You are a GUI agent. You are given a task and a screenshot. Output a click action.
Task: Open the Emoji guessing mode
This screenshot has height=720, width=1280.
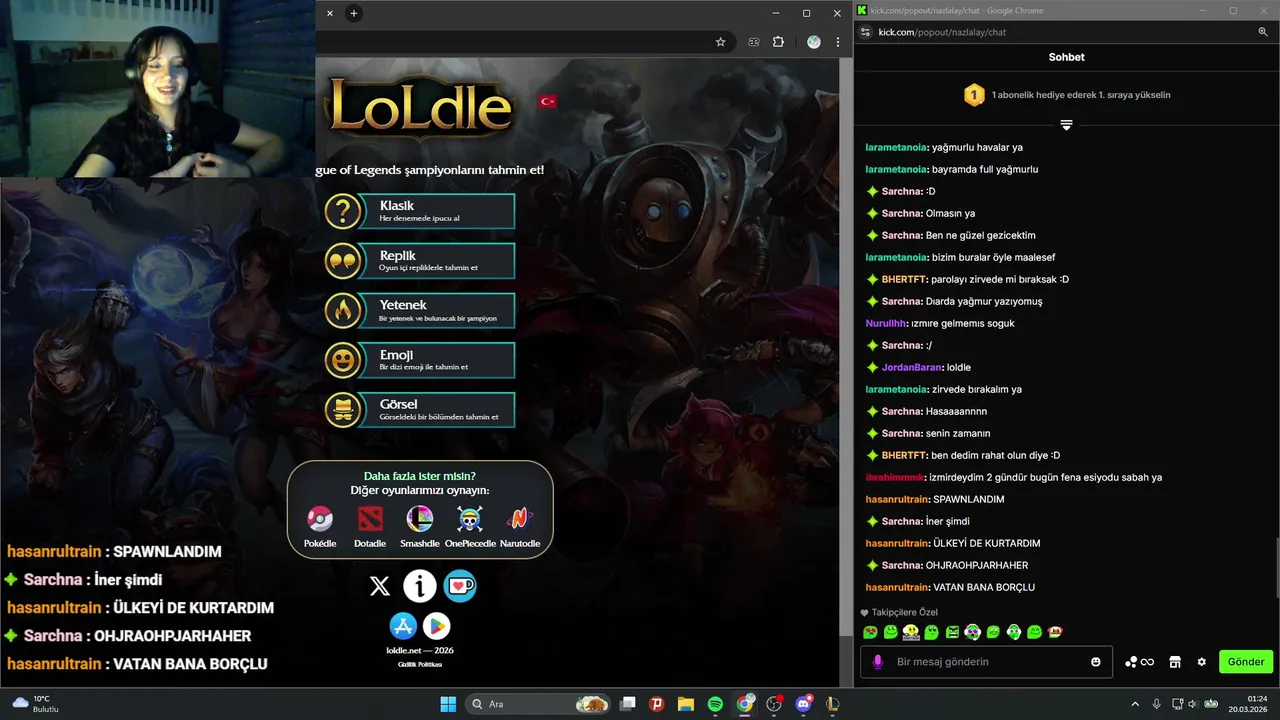(x=420, y=360)
